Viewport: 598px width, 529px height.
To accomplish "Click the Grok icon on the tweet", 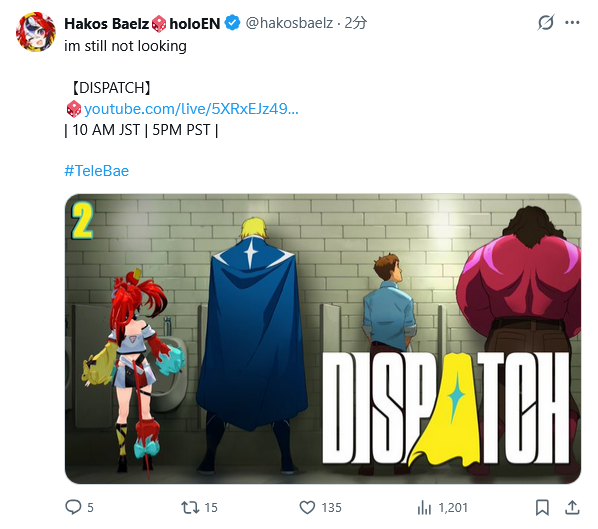I will pos(546,23).
